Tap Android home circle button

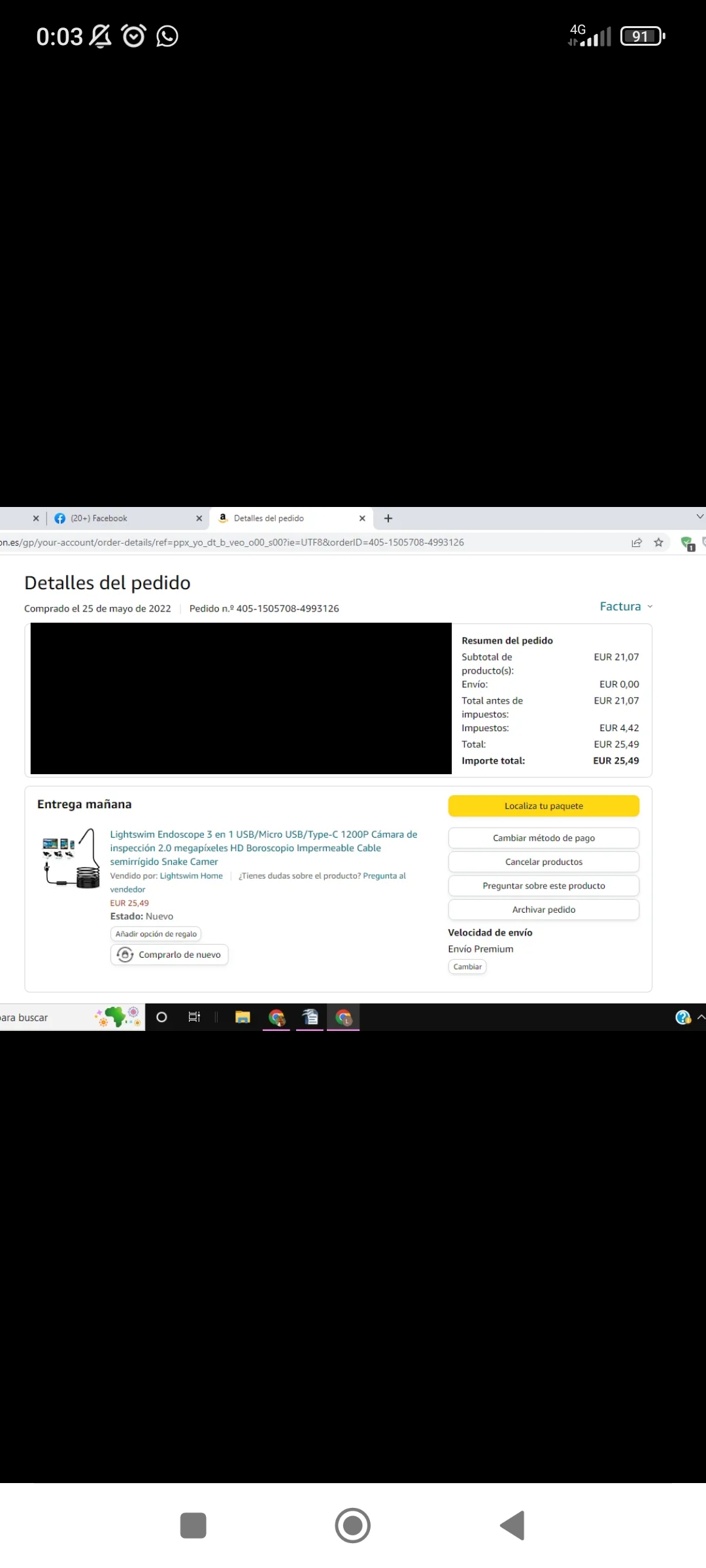pos(352,1526)
